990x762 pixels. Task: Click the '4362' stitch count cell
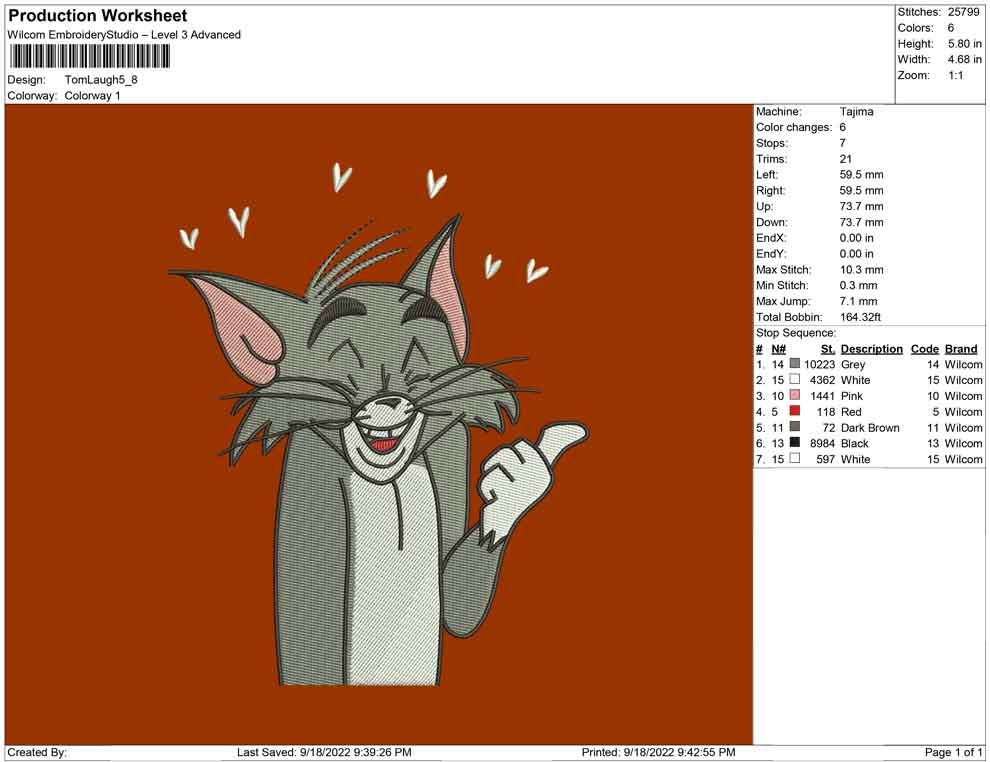pos(822,380)
